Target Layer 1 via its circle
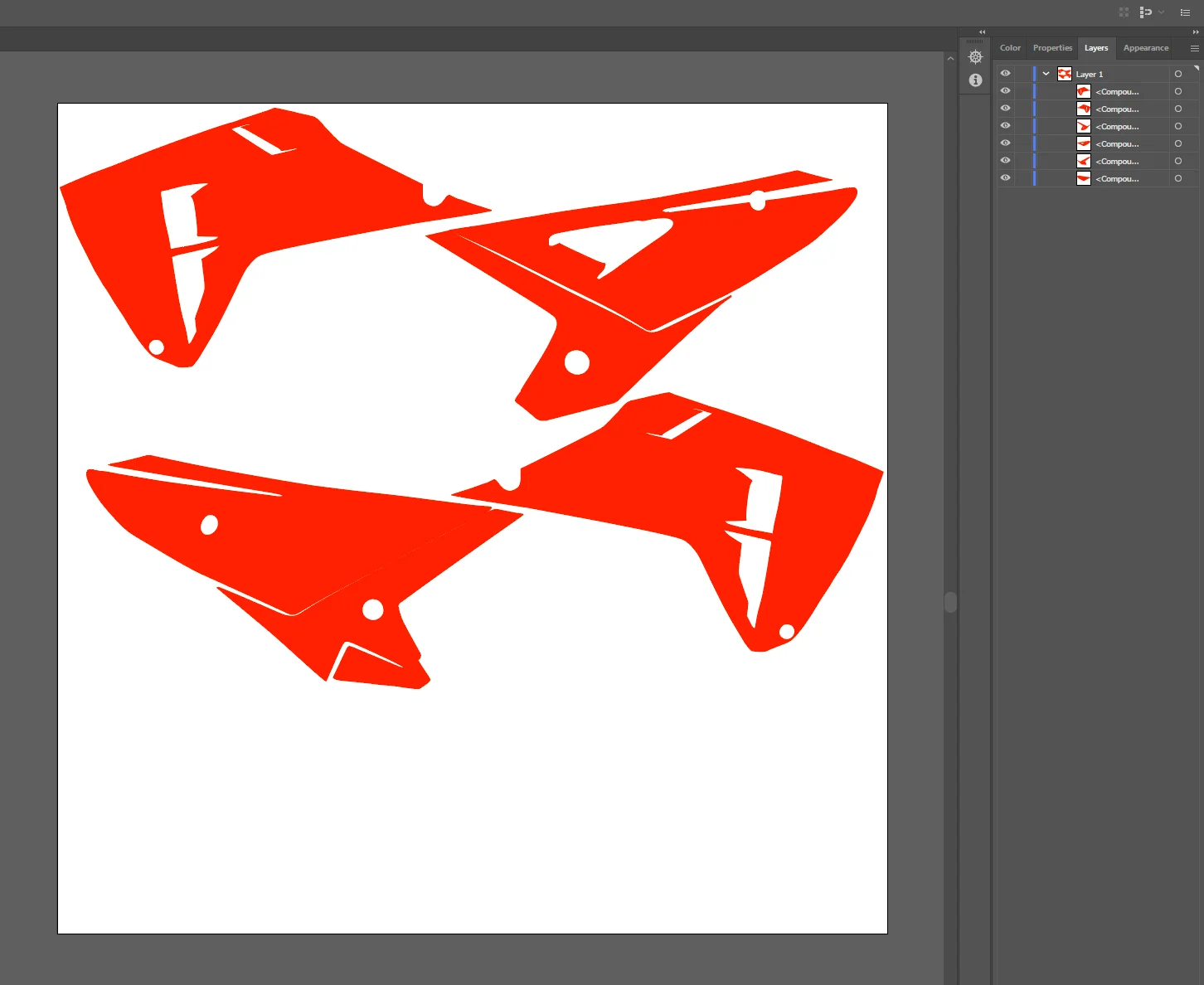 click(x=1177, y=74)
